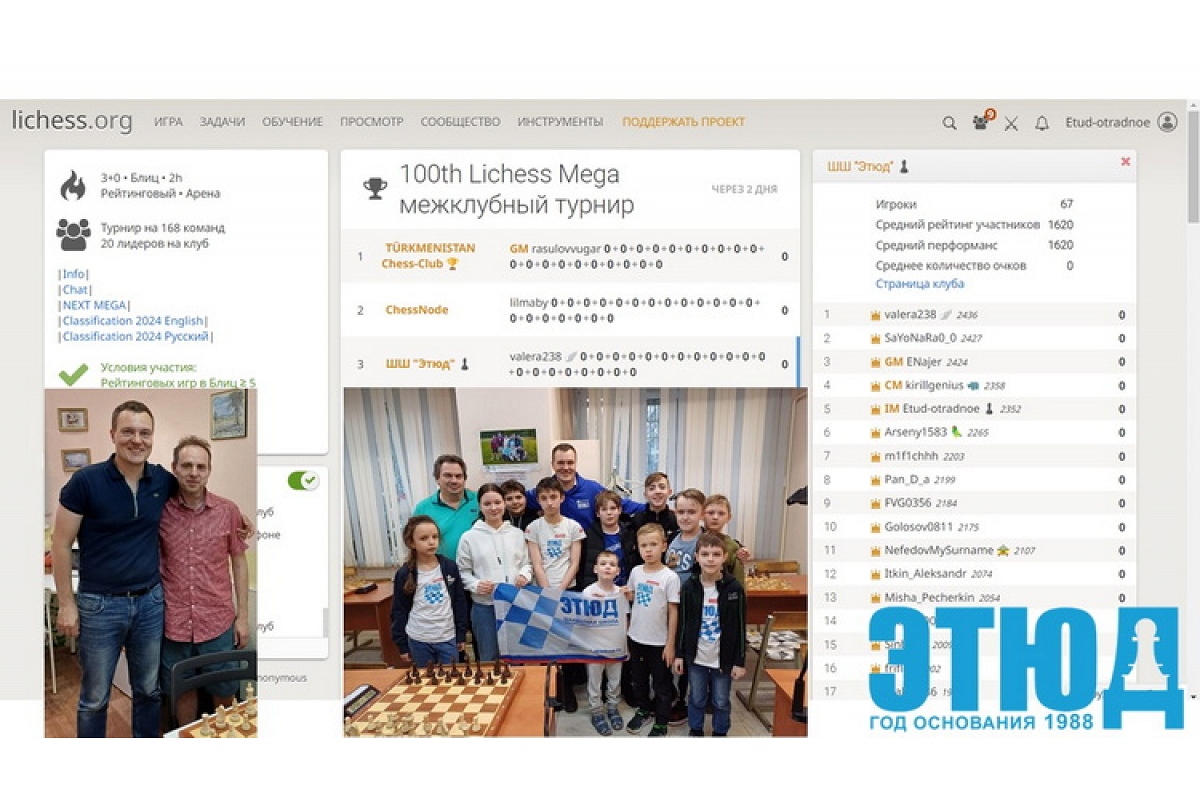Click the crown icon beside Pan_D_a
The image size is (1200, 800).
[874, 480]
